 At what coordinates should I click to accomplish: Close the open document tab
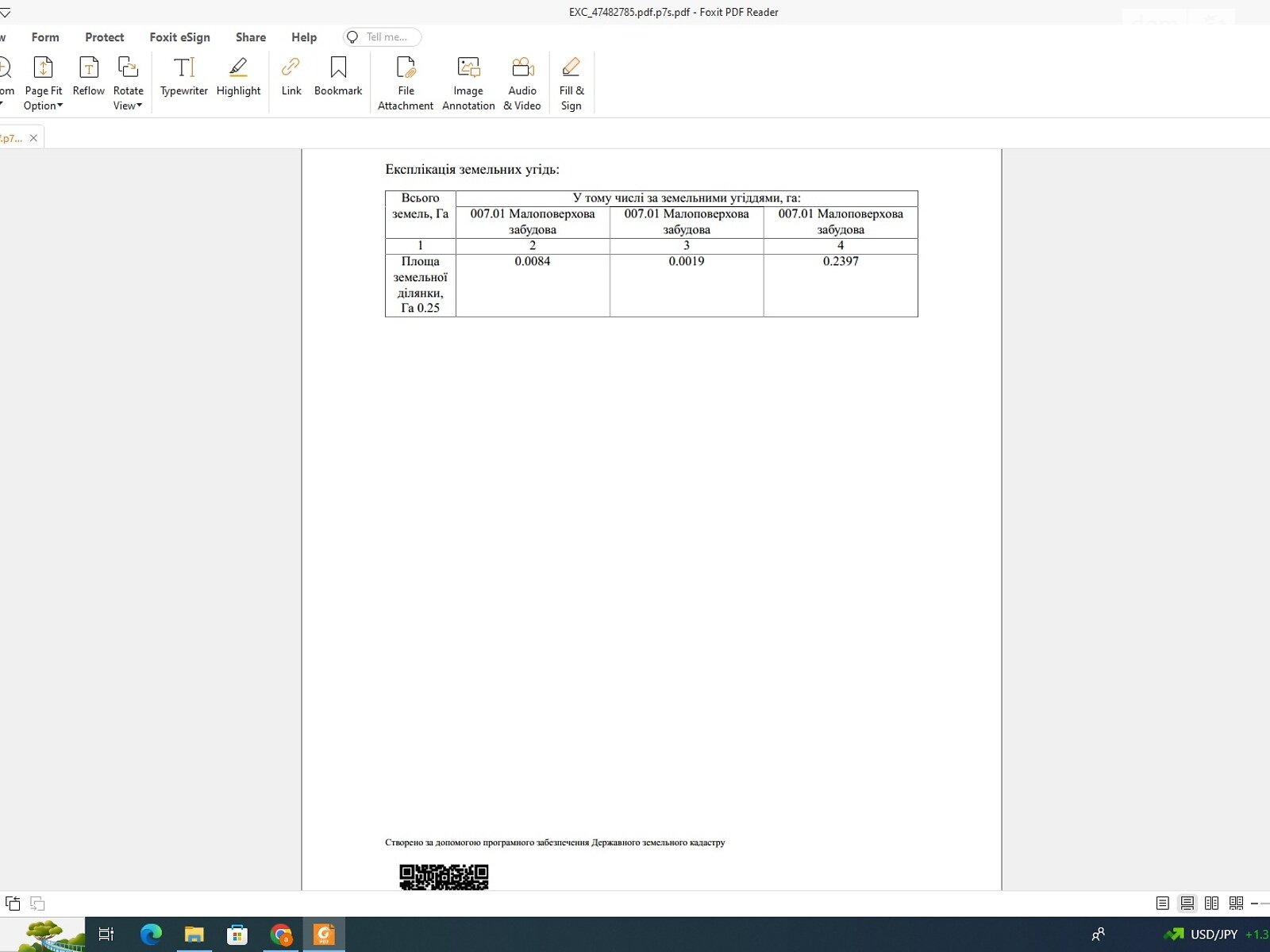tap(33, 138)
